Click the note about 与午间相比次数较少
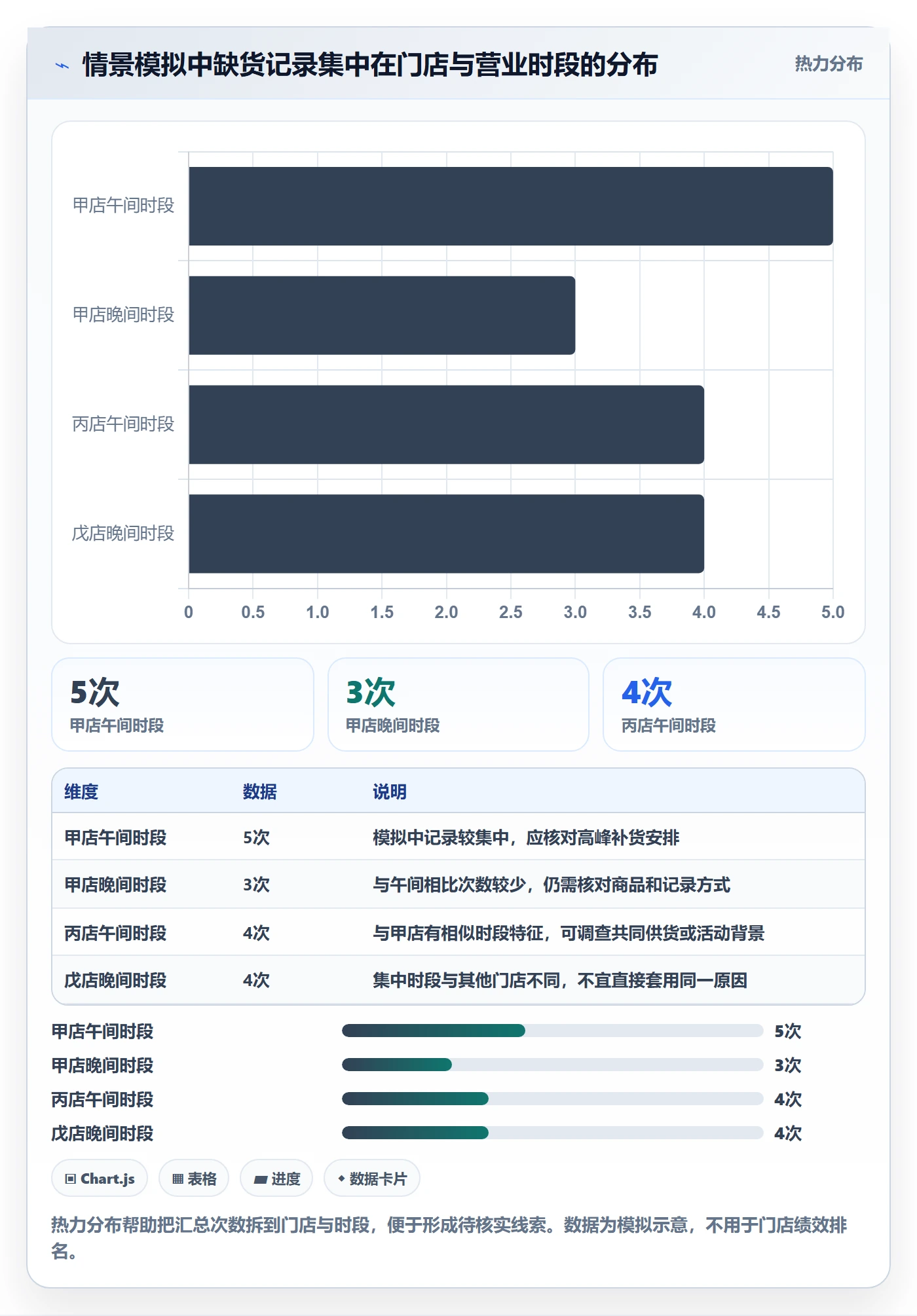This screenshot has height=1316, width=917. 552,885
